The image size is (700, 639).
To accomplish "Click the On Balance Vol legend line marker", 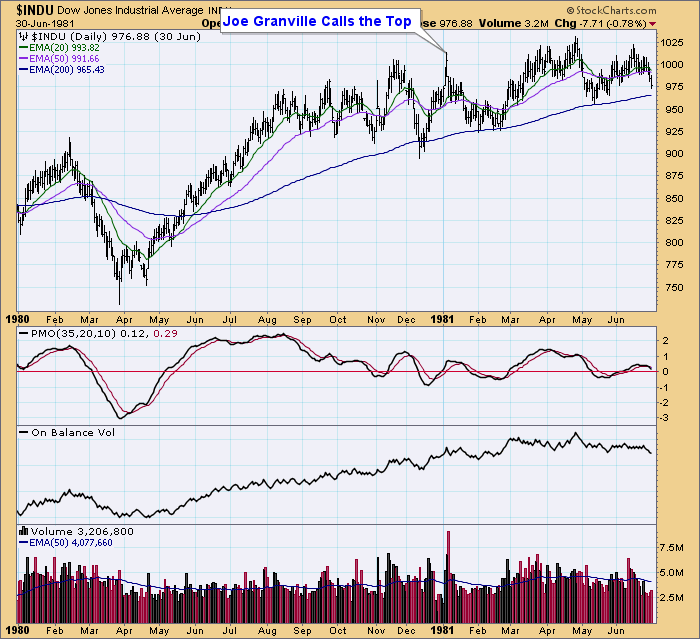I will coord(24,432).
